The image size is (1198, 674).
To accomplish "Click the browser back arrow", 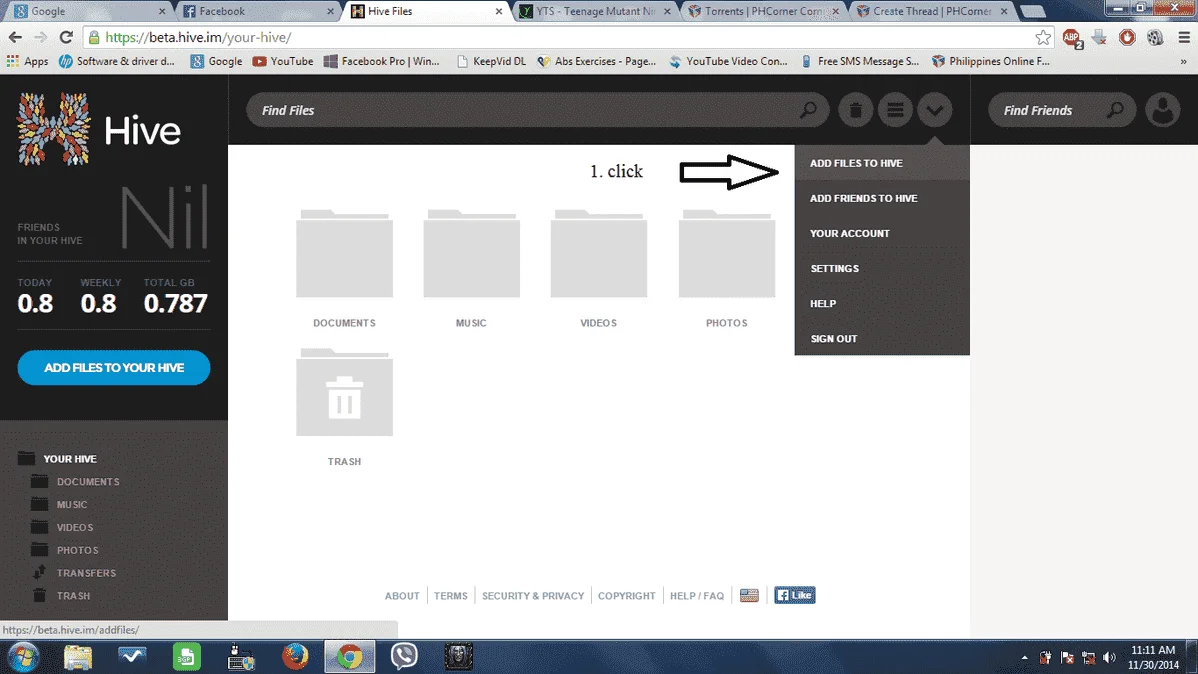I will click(15, 37).
